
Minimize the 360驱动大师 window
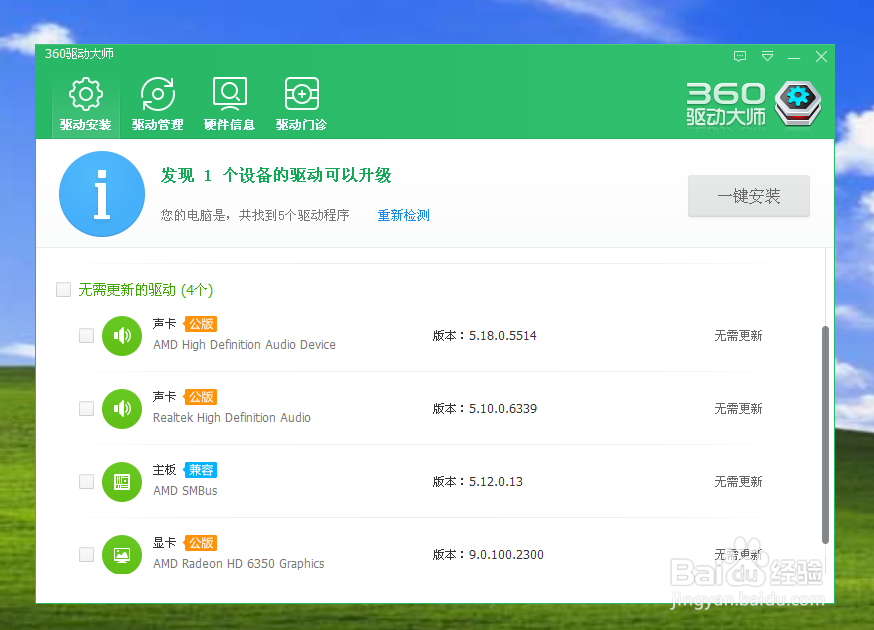coord(794,57)
